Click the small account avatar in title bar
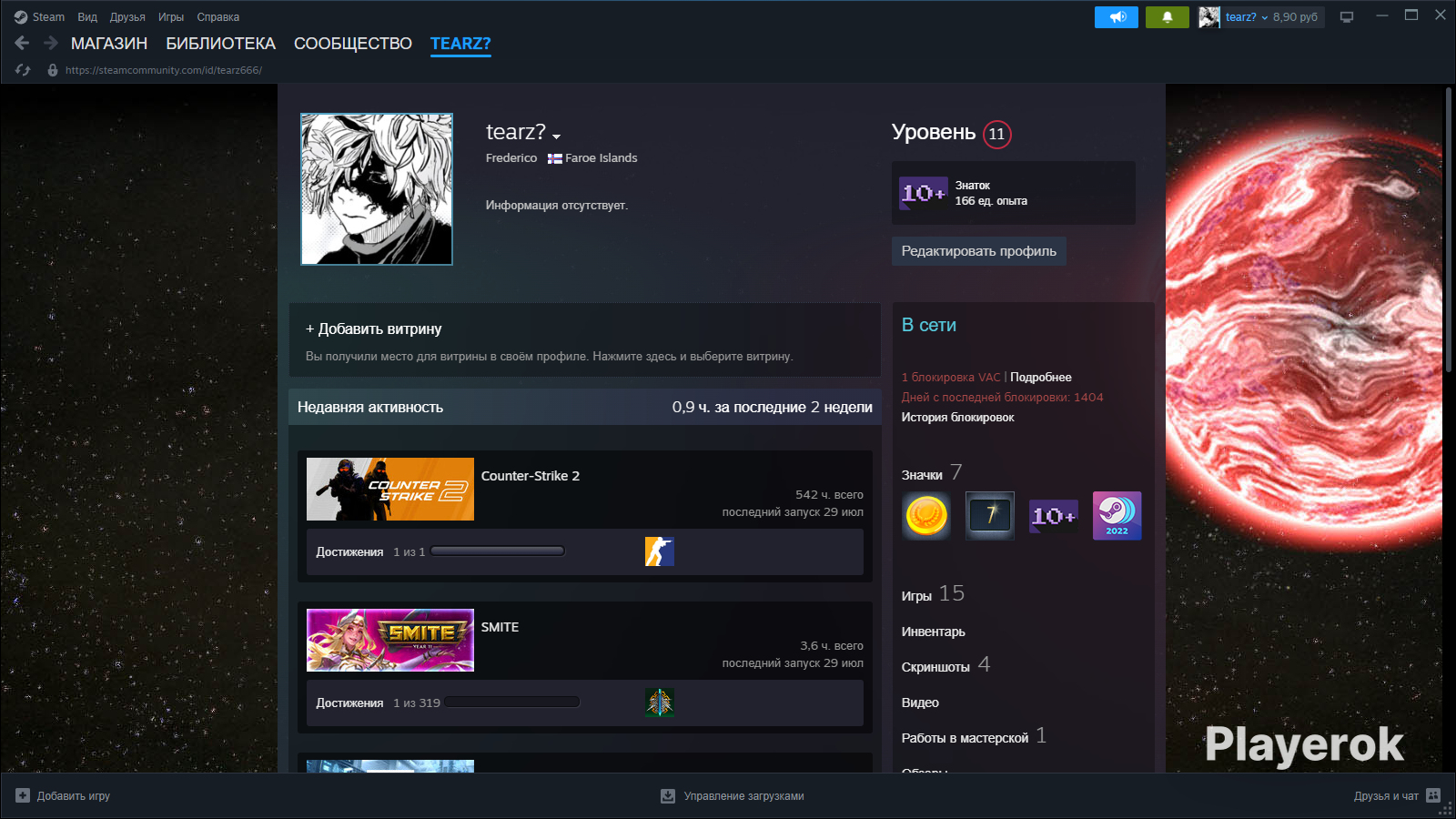The height and width of the screenshot is (819, 1456). pyautogui.click(x=1209, y=17)
